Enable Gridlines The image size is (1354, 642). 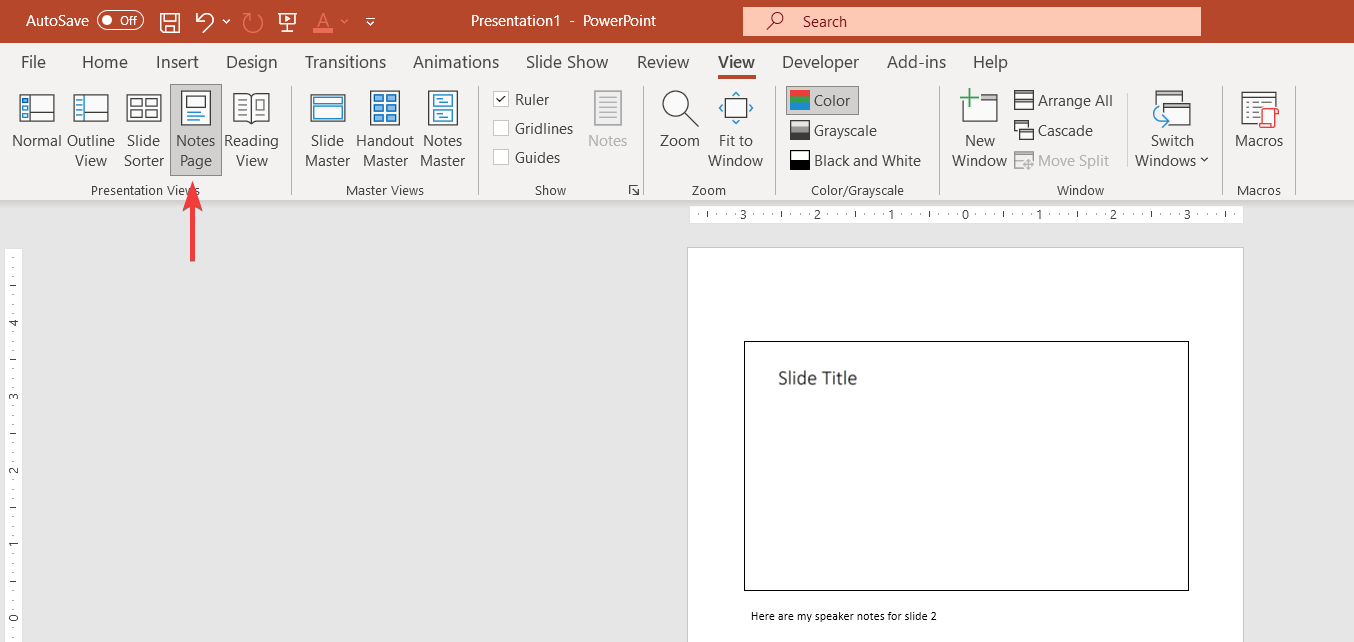(x=501, y=128)
